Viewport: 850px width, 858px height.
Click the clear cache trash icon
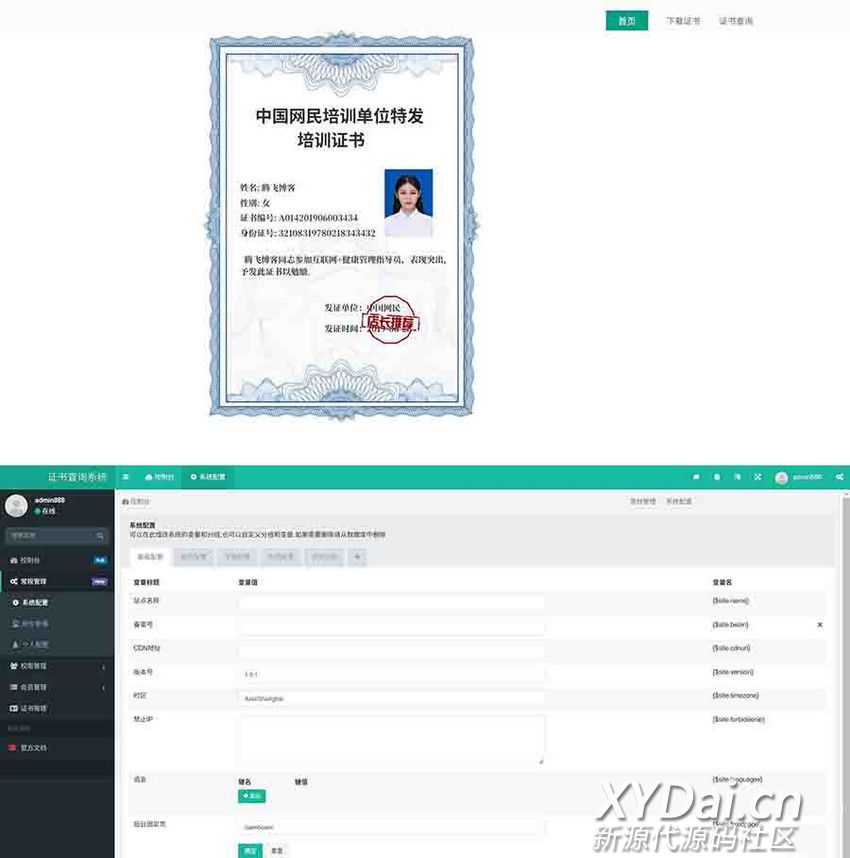click(x=716, y=477)
